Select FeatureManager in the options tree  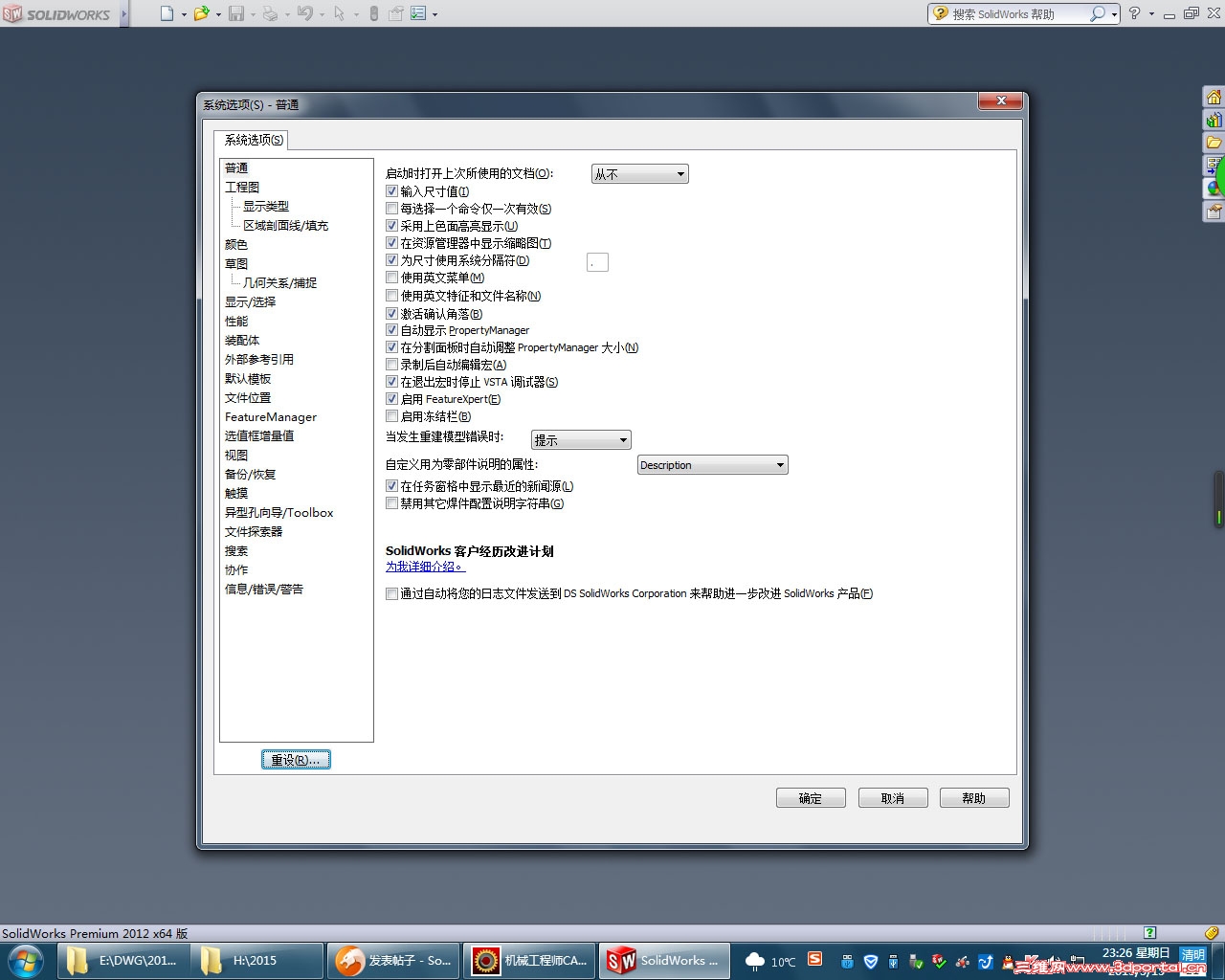click(271, 417)
